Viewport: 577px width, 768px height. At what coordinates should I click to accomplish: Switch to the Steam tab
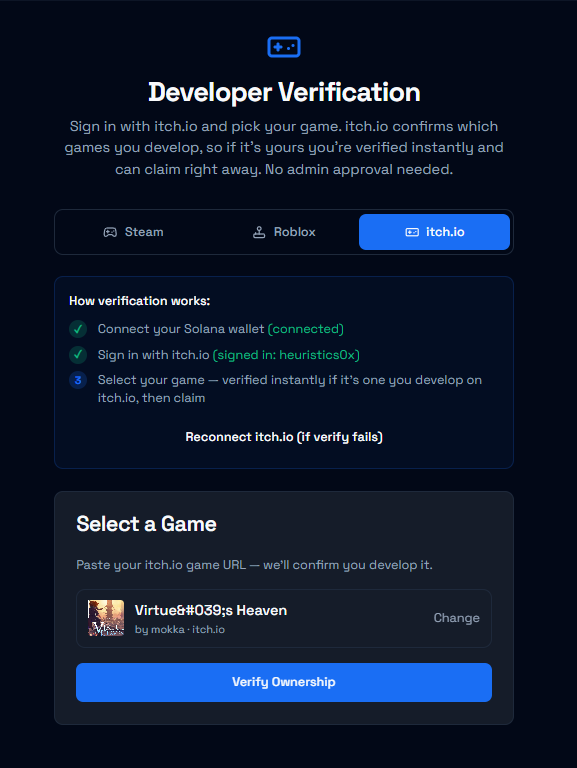tap(133, 232)
